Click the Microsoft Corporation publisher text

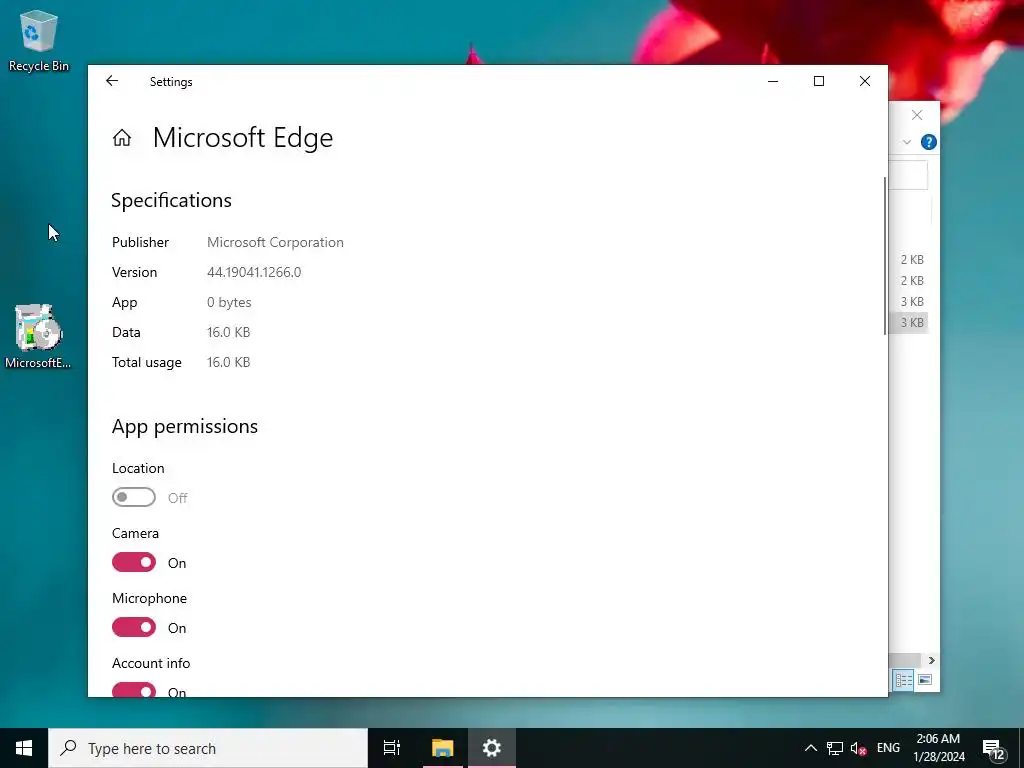click(275, 242)
